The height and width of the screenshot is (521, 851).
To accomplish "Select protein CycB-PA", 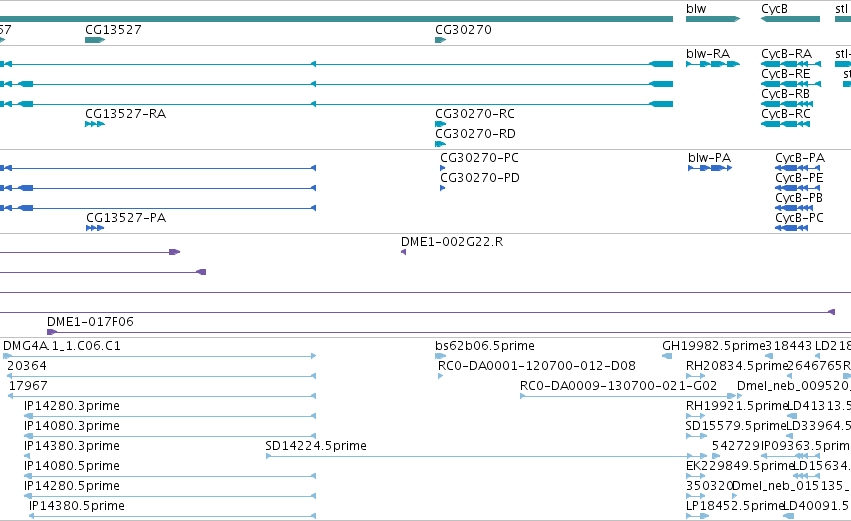I will [800, 158].
